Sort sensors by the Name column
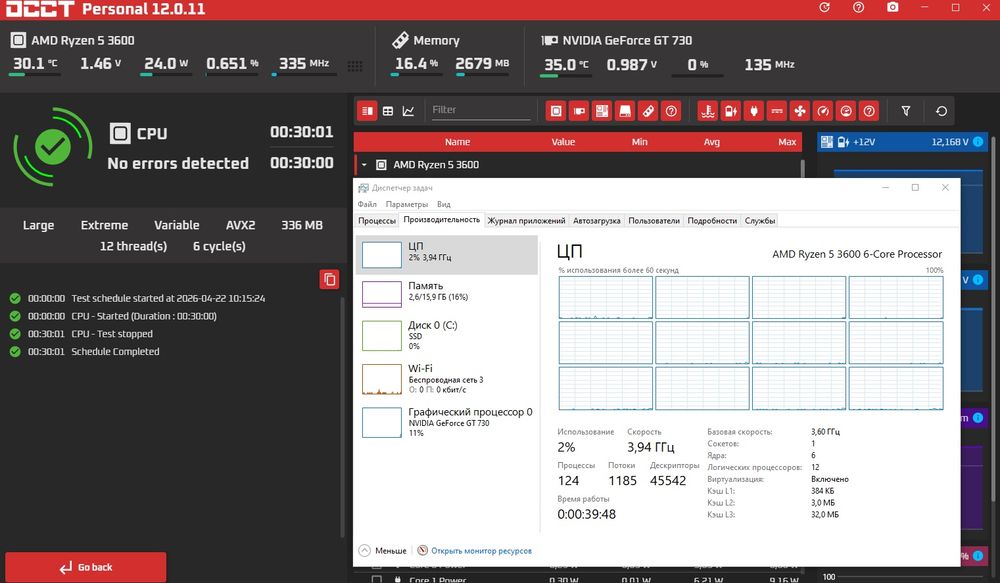1000x583 pixels. click(x=457, y=142)
